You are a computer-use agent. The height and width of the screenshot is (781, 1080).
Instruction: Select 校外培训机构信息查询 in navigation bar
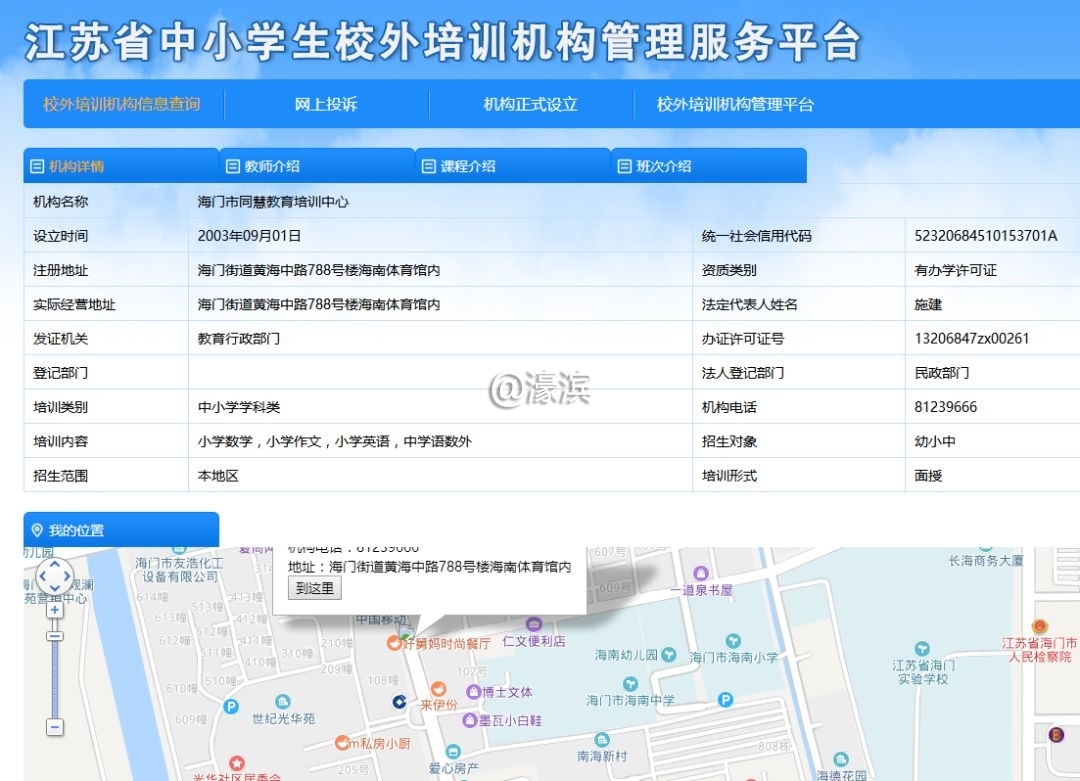pos(121,104)
